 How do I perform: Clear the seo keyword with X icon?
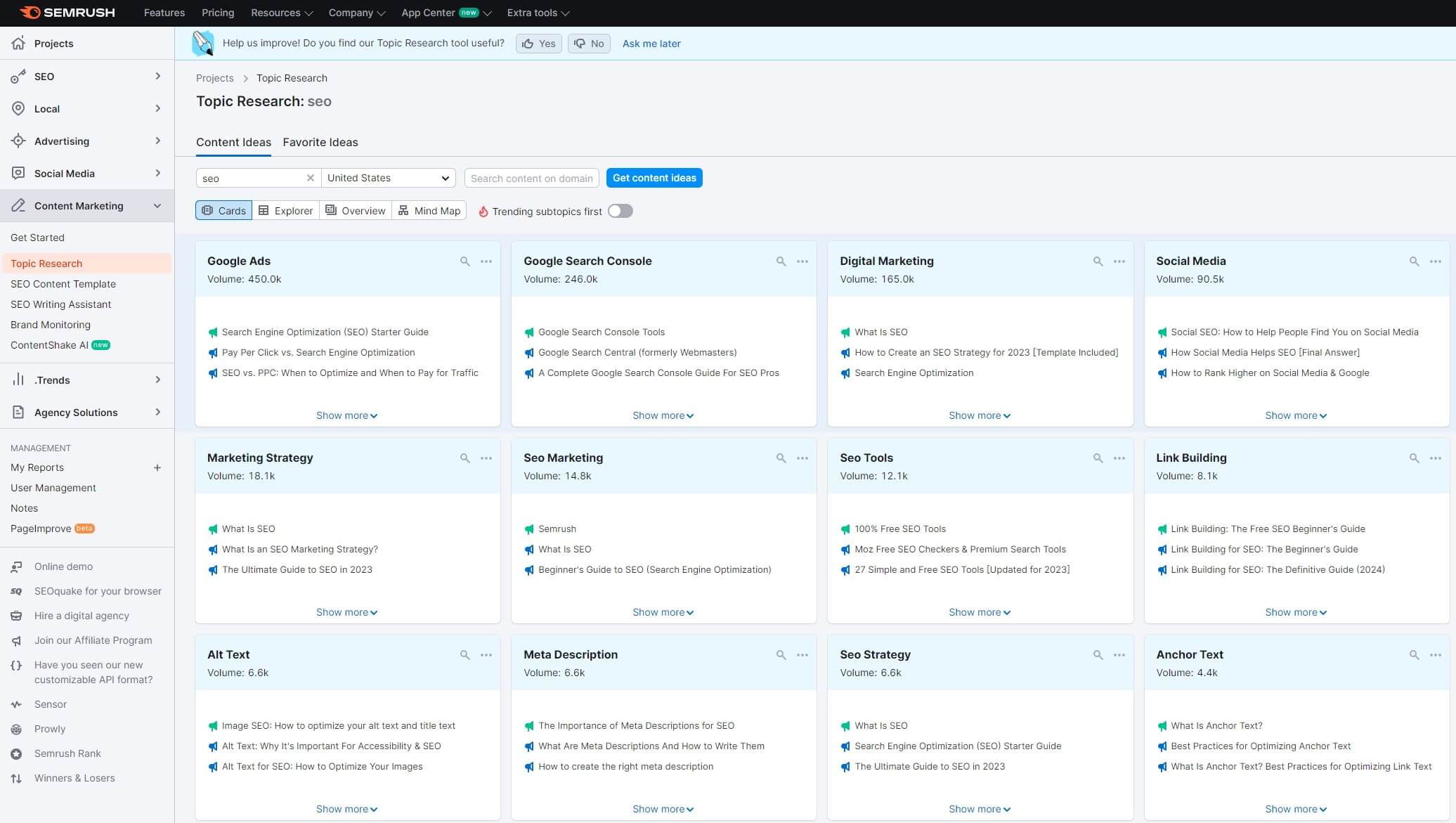tap(310, 178)
